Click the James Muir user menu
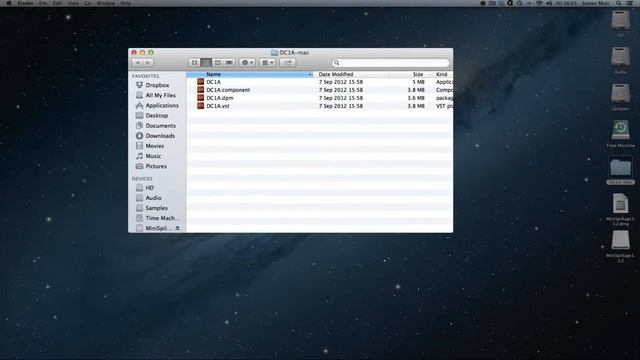This screenshot has width=640, height=360. [596, 3]
